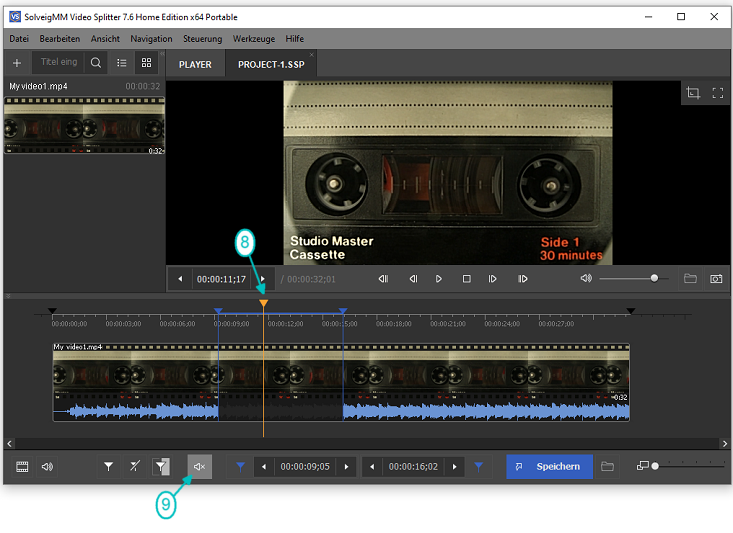Switch media panel to thumbnail grid view
The image size is (733, 533).
[147, 63]
